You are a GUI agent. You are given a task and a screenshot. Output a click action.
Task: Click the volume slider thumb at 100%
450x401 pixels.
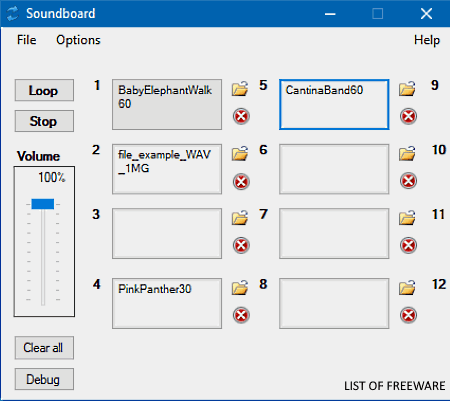[43, 204]
